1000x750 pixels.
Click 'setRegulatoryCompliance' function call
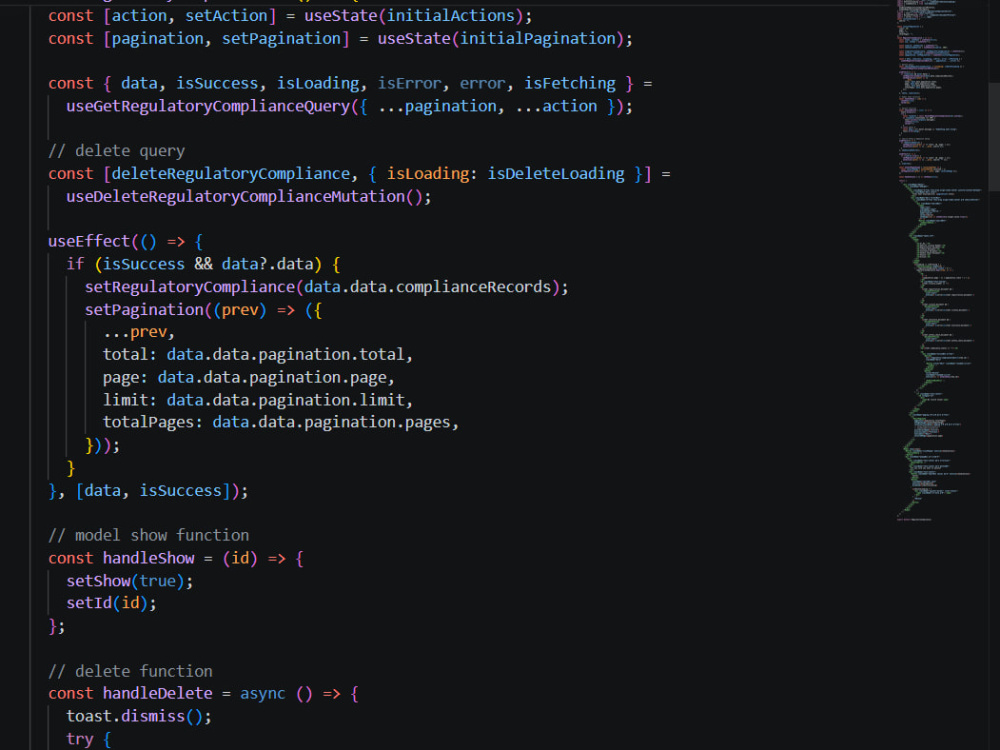190,287
